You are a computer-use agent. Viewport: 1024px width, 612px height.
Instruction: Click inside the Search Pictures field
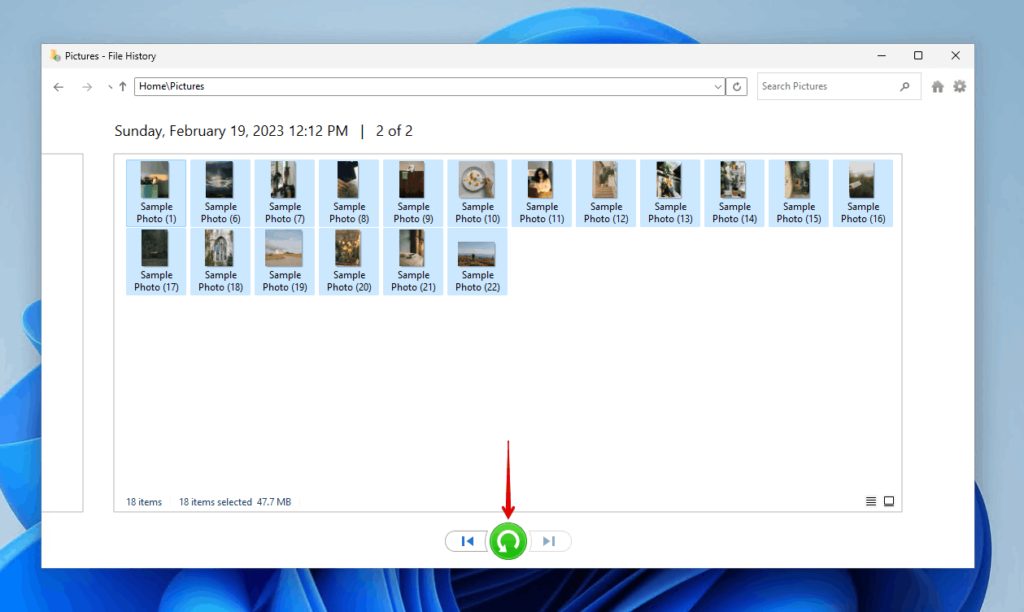coord(820,86)
